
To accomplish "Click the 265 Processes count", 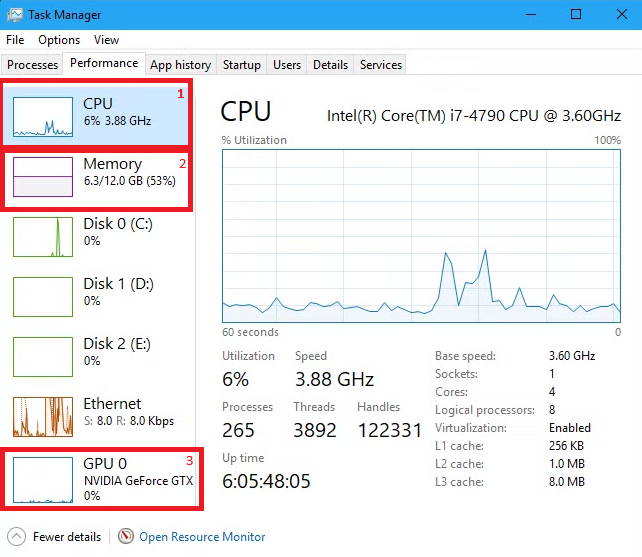I will 238,430.
